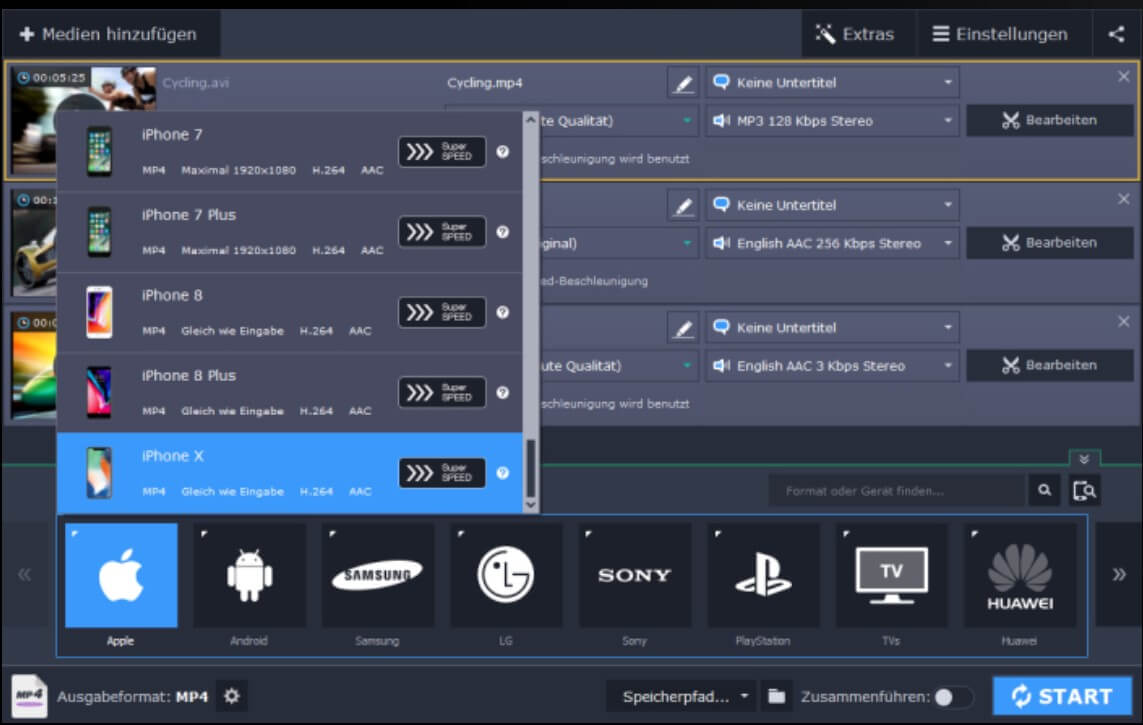Screen dimensions: 1143x725
Task: Click preset list scroll up arrow
Action: [531, 119]
